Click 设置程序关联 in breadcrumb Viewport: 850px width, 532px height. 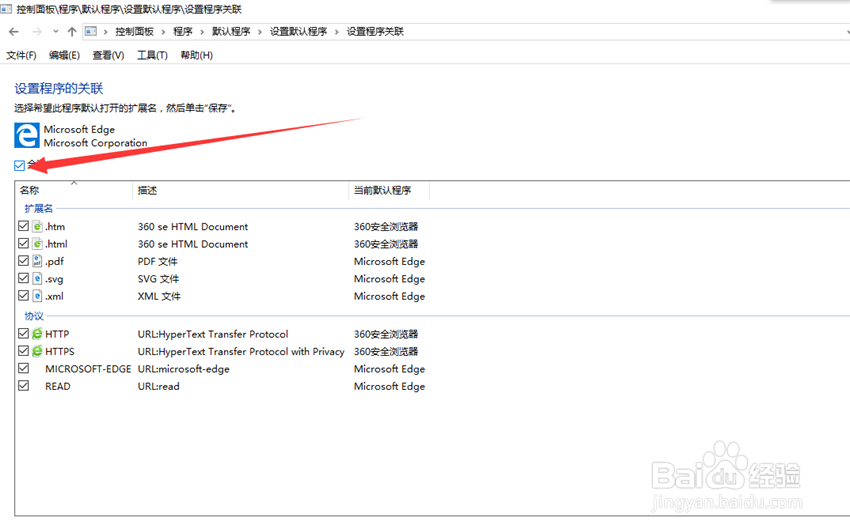click(375, 31)
